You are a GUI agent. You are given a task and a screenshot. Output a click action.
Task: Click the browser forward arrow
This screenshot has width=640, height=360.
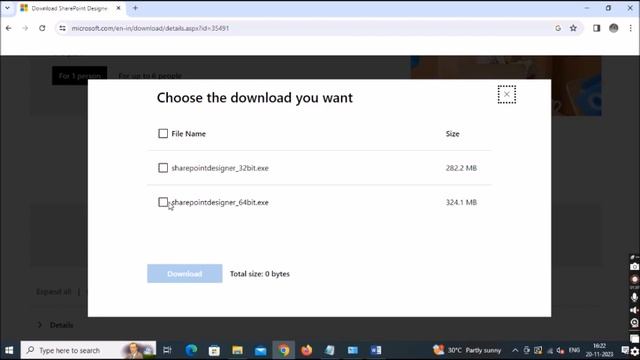point(25,28)
